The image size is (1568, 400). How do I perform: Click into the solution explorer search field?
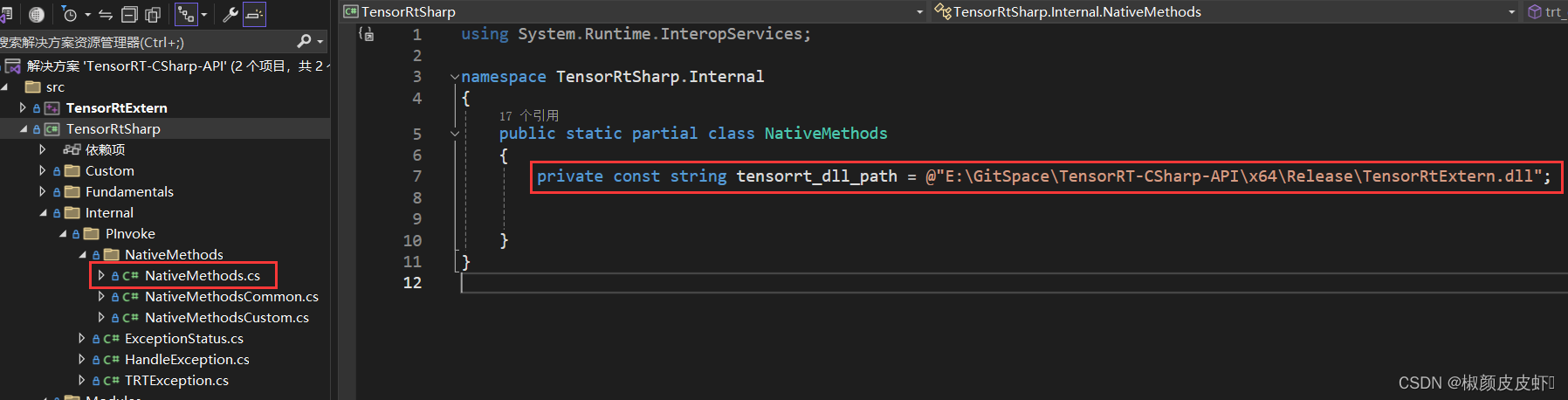[147, 41]
